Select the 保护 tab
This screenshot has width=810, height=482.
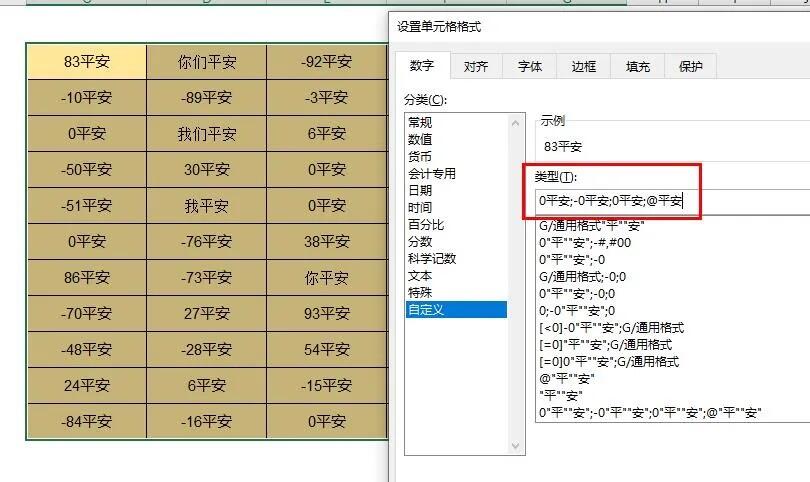pos(691,66)
